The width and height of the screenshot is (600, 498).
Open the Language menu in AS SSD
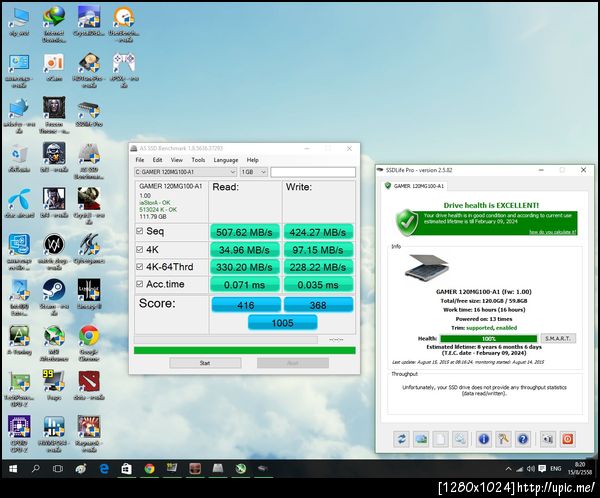(x=225, y=160)
